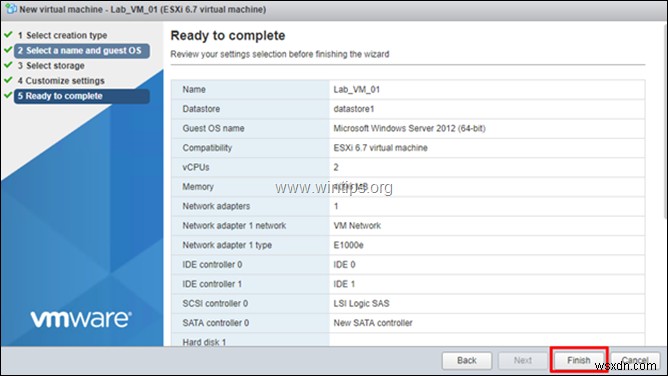The height and width of the screenshot is (376, 668).
Task: Click the Network adapter 1 type label
Action: pyautogui.click(x=227, y=245)
